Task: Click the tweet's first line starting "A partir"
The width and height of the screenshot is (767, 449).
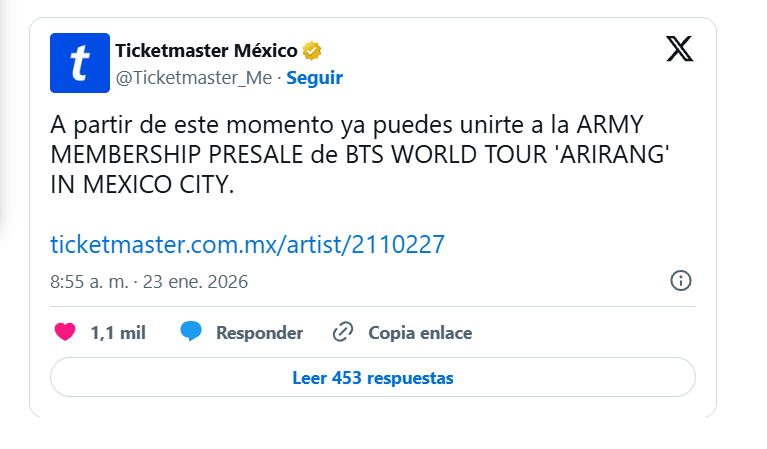Action: tap(347, 127)
